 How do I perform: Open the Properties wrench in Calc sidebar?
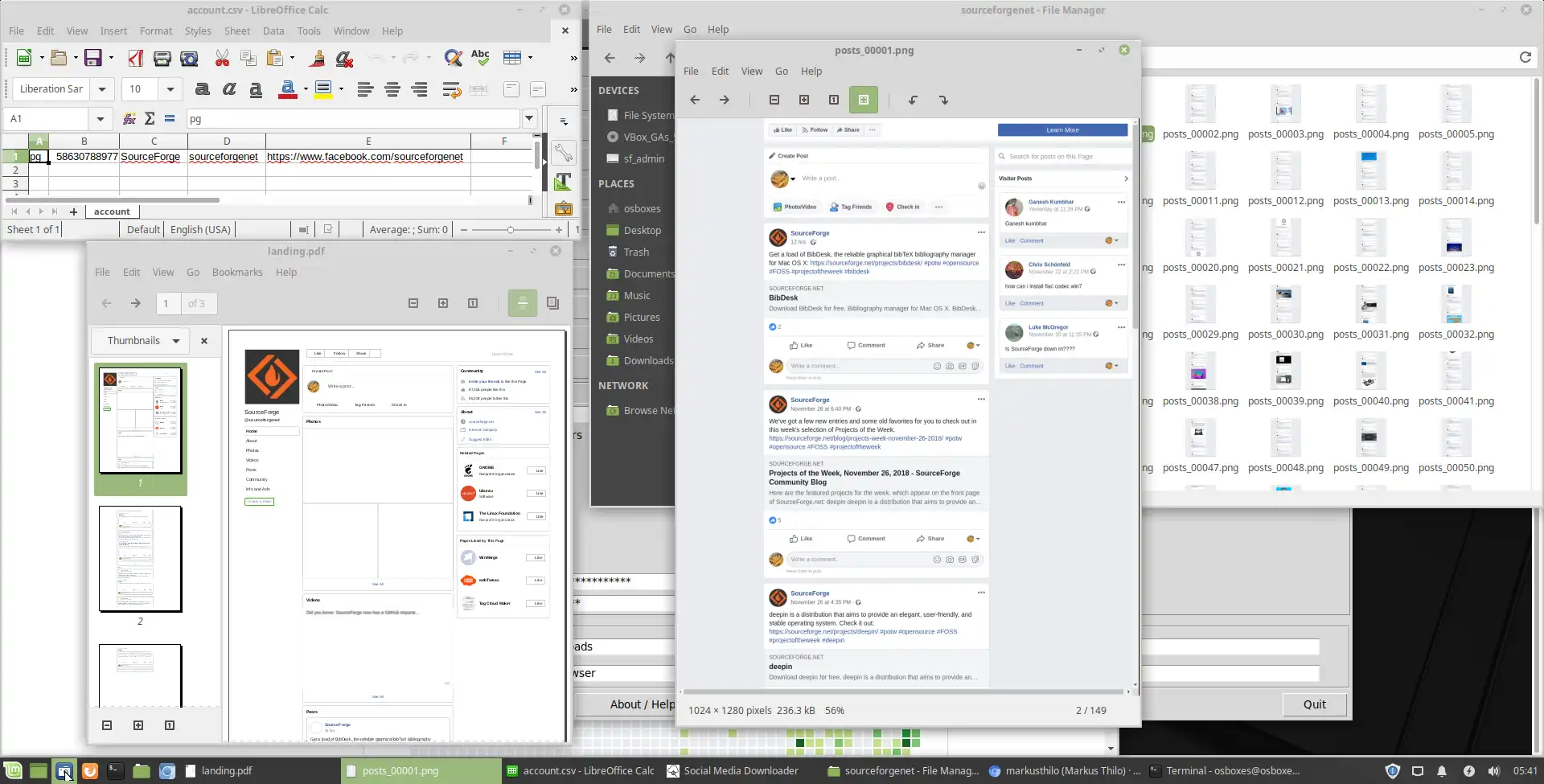563,152
